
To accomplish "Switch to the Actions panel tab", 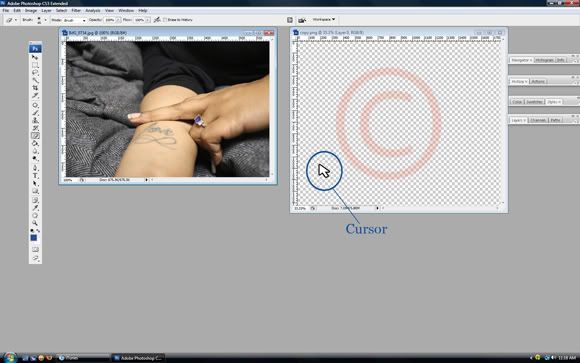I will tap(538, 81).
